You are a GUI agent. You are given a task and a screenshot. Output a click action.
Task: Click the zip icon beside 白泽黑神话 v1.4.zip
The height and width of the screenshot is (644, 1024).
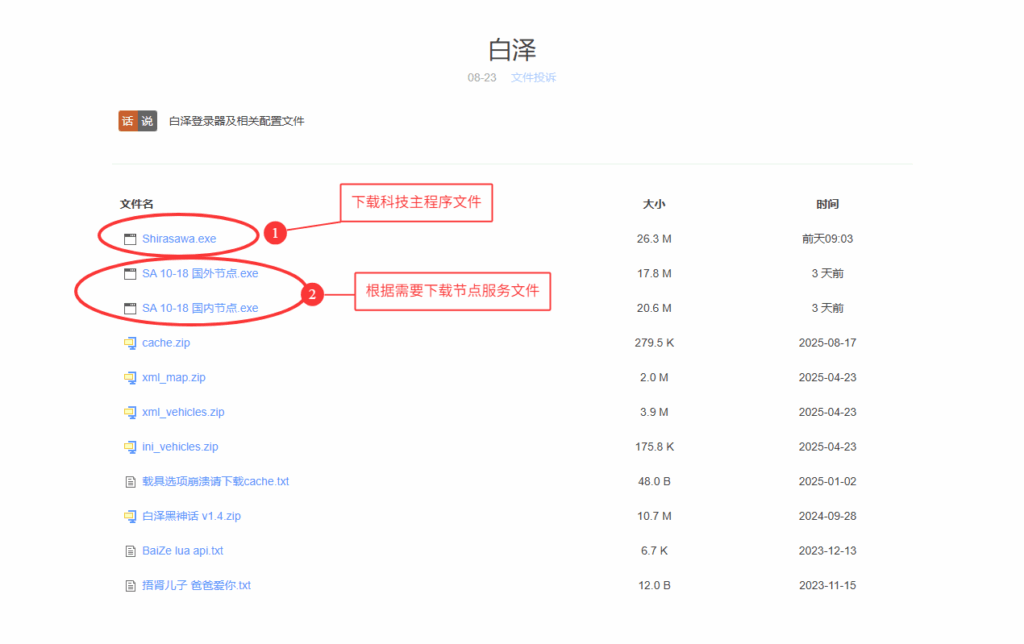[x=129, y=516]
